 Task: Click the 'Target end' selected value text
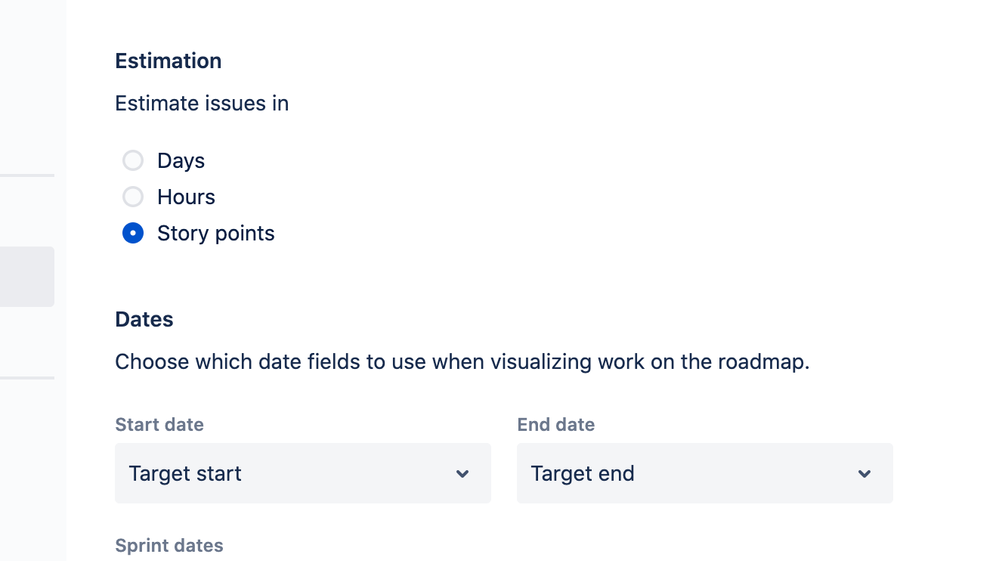582,474
